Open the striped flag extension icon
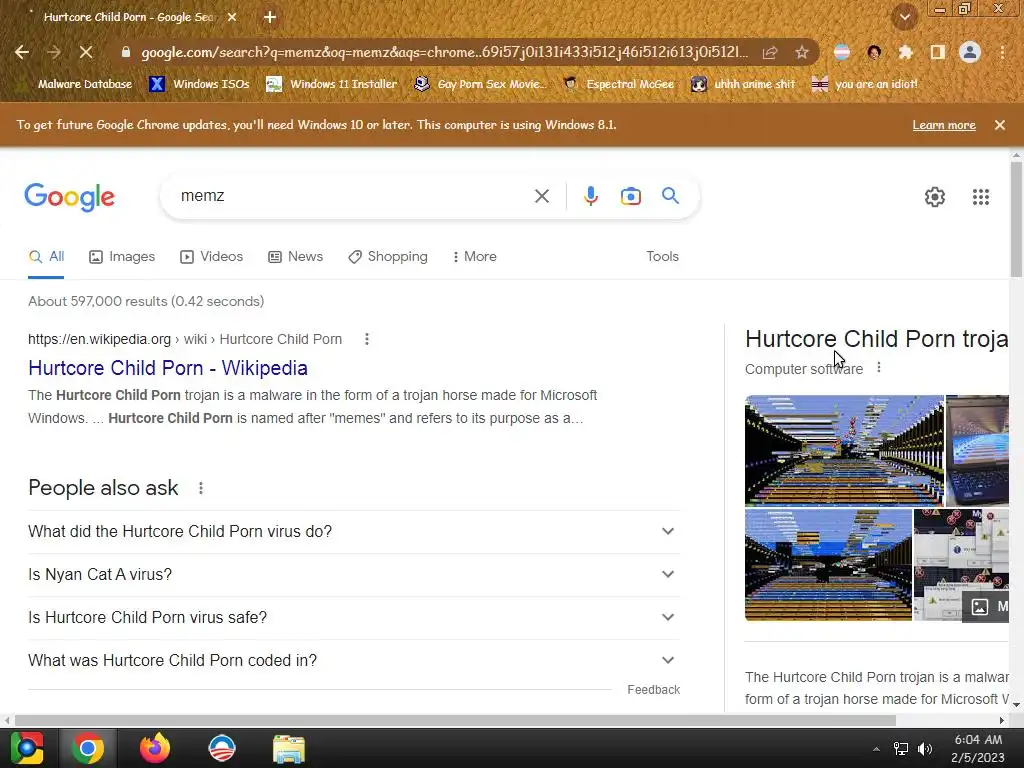 click(842, 52)
